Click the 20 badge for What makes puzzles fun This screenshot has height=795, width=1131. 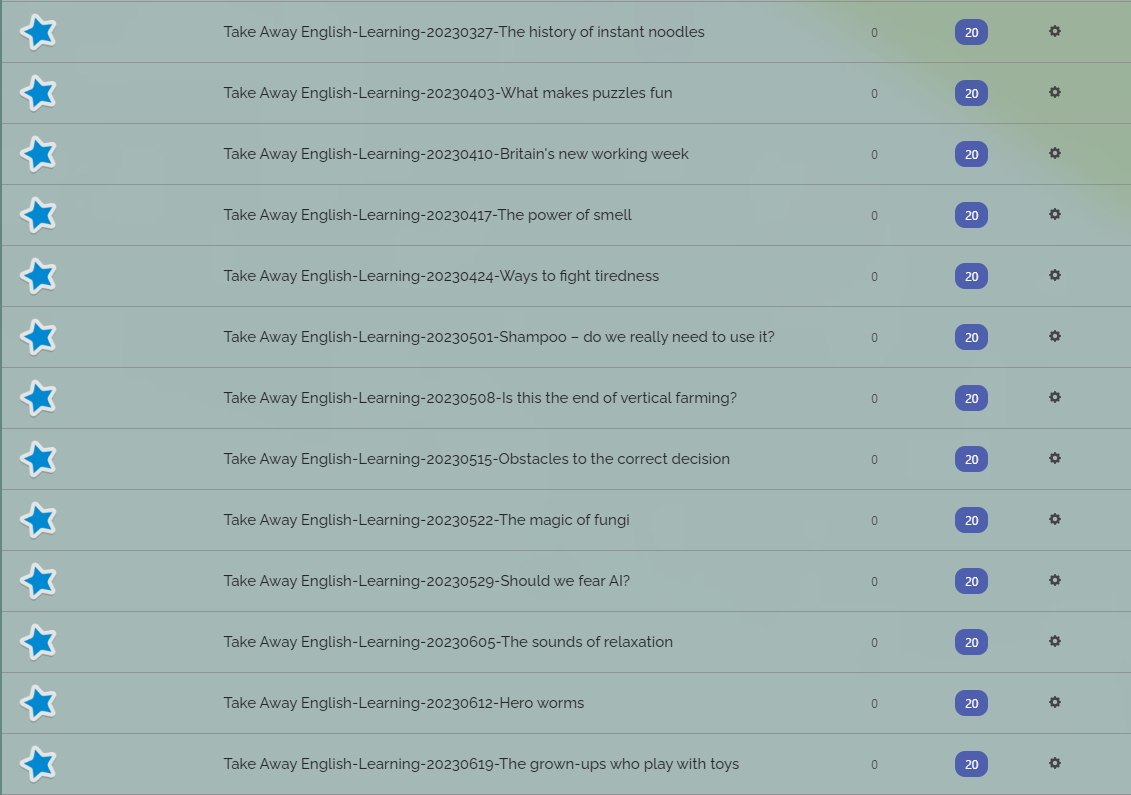point(971,93)
